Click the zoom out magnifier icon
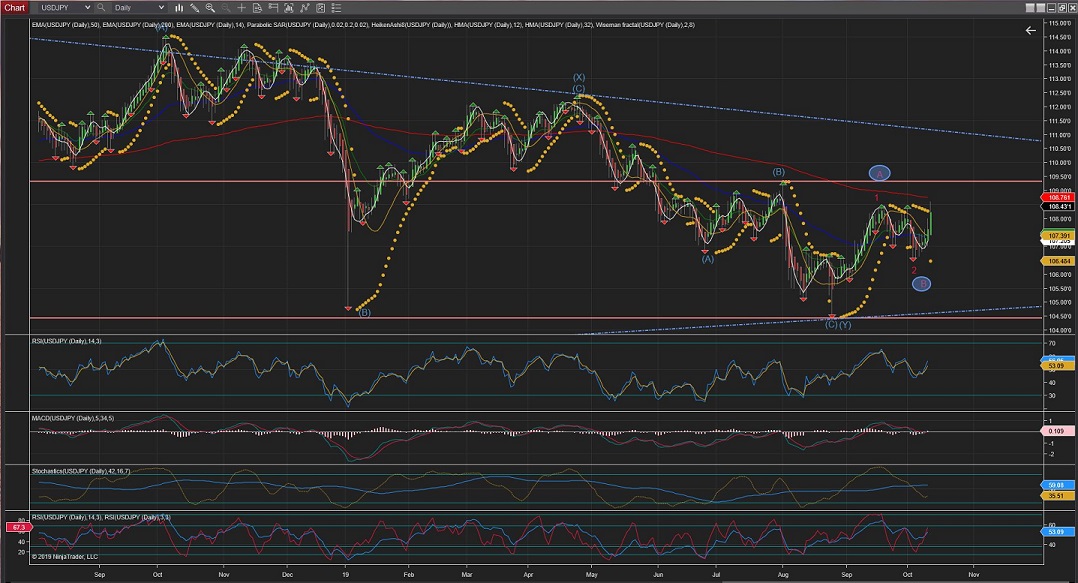 click(226, 8)
